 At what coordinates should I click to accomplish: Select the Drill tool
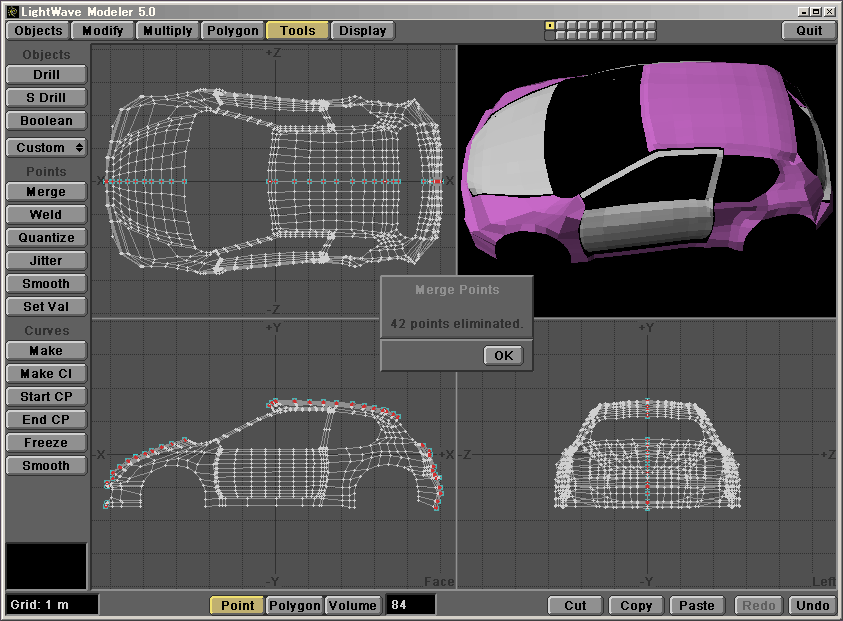(46, 75)
